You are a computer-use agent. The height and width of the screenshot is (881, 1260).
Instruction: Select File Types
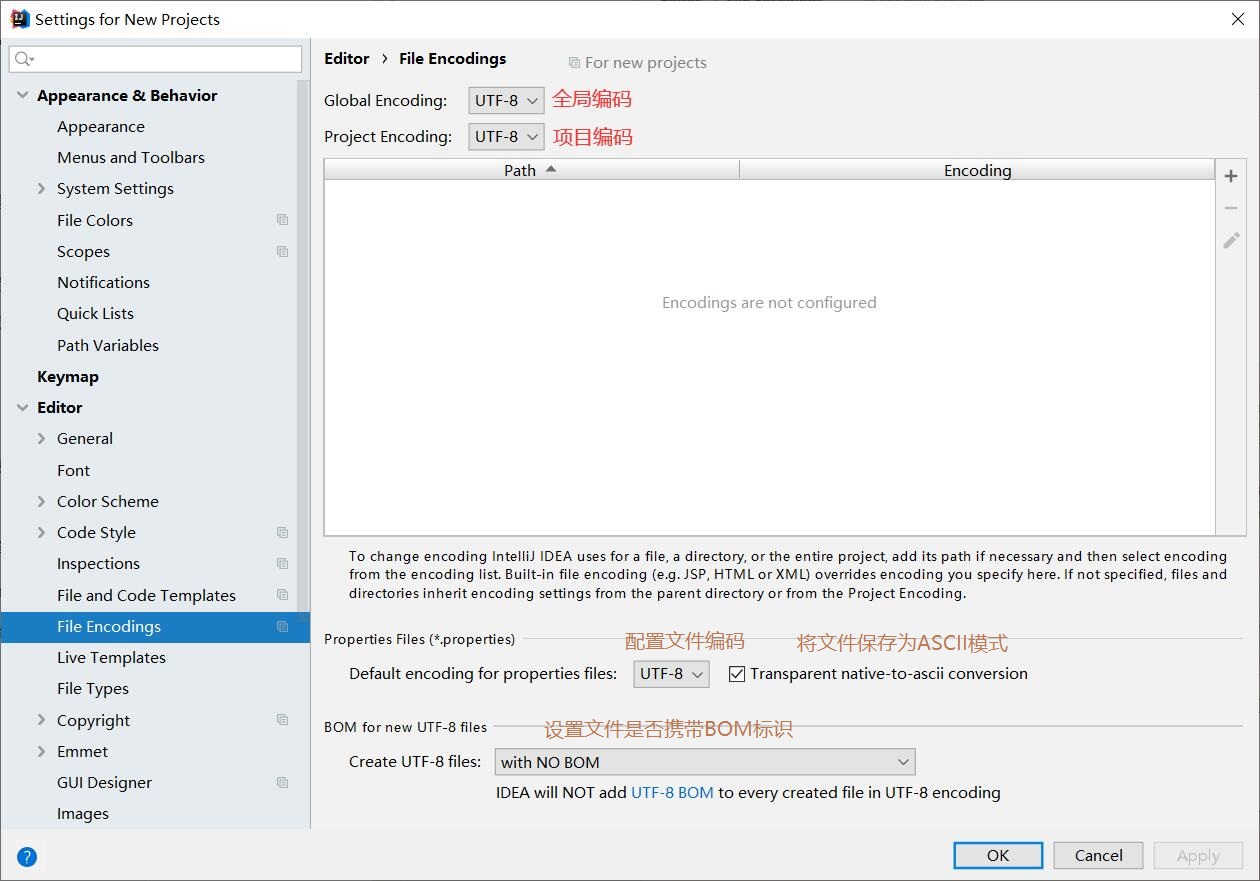coord(93,688)
